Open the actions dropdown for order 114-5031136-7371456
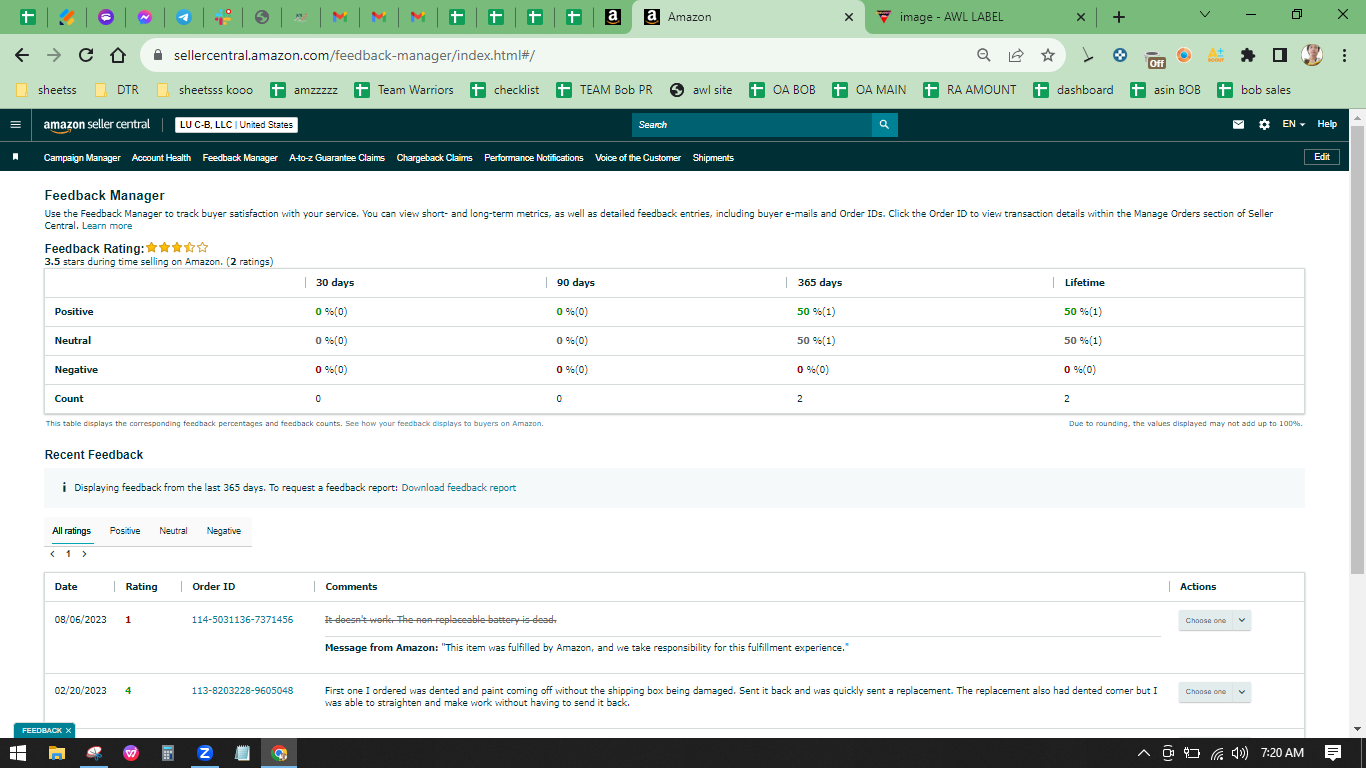1366x768 pixels. click(1214, 621)
